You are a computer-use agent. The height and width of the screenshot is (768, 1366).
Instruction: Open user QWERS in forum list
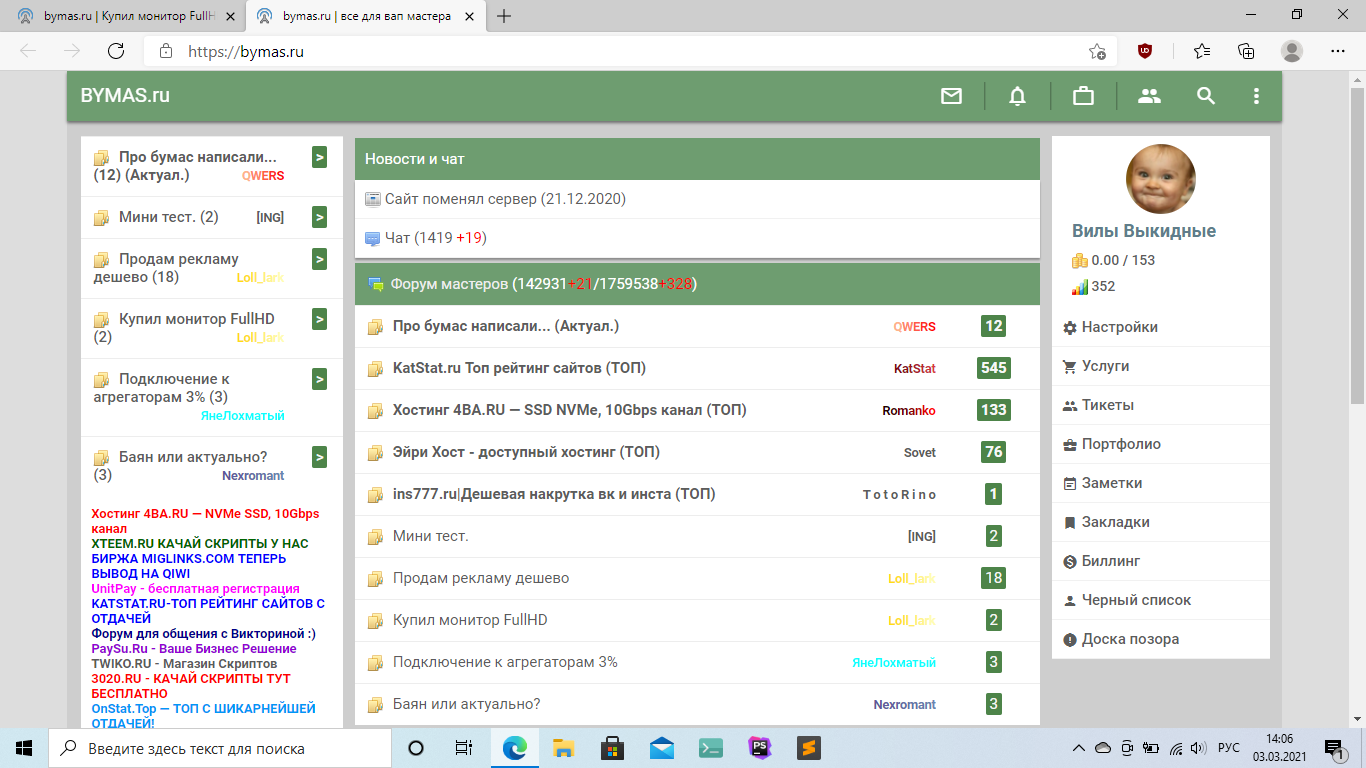pos(915,327)
